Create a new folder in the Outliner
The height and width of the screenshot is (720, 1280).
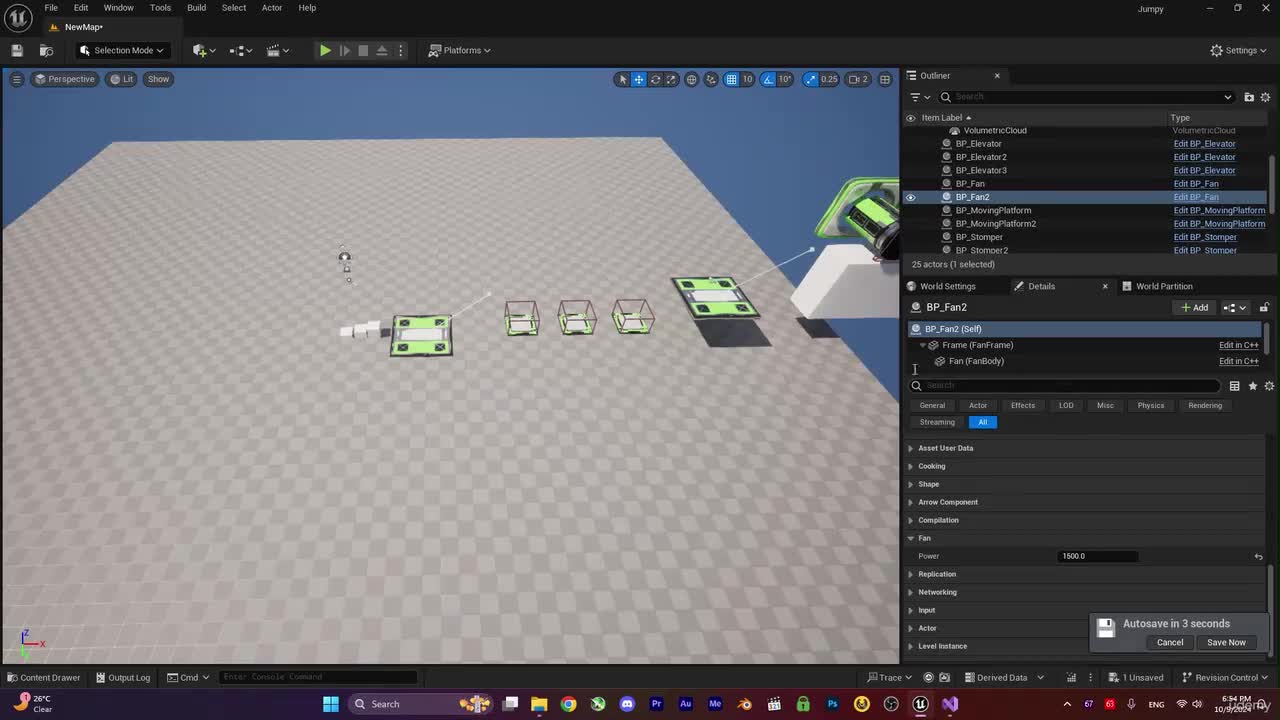point(1249,97)
